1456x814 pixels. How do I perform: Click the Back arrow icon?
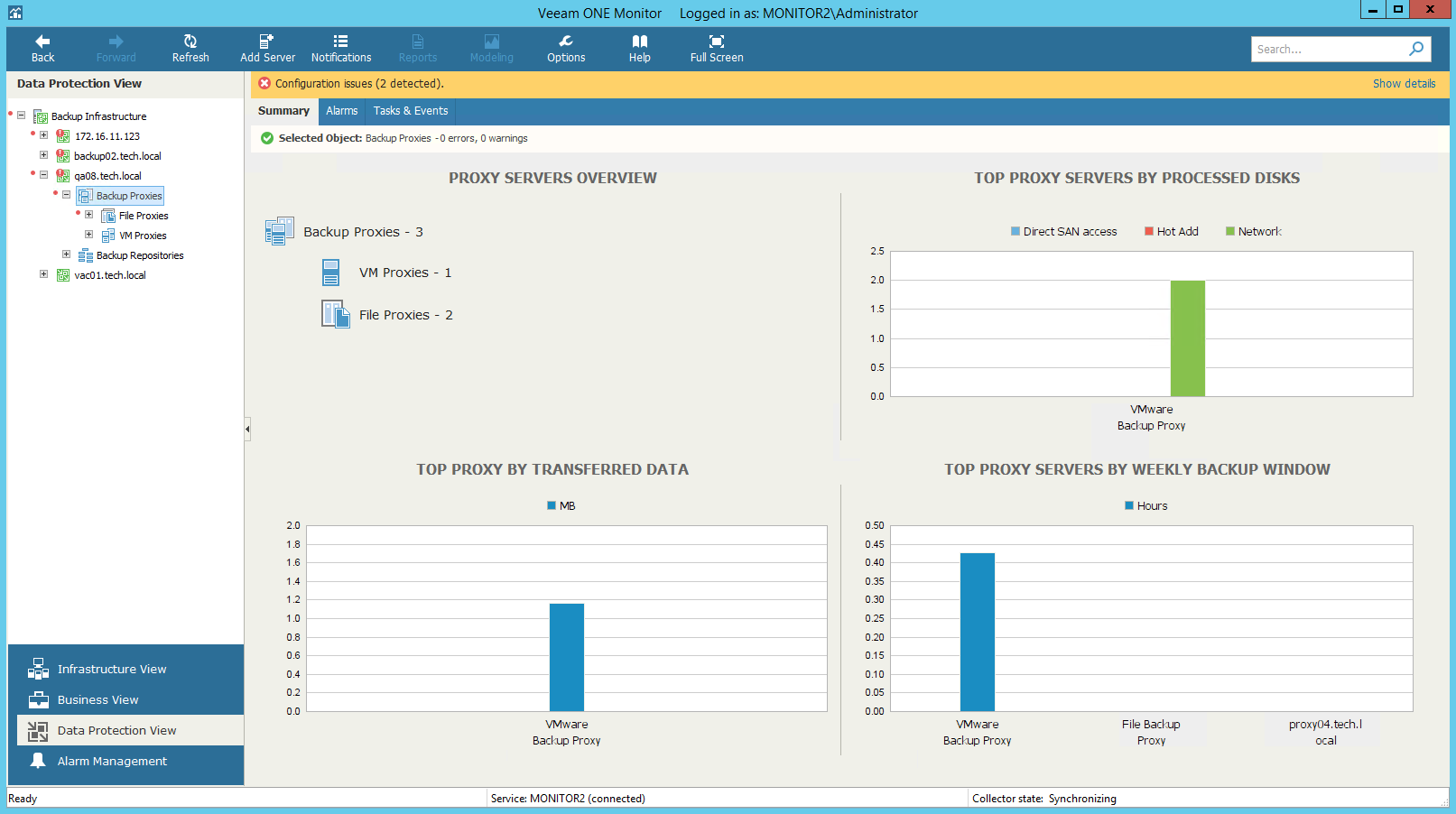(x=42, y=42)
